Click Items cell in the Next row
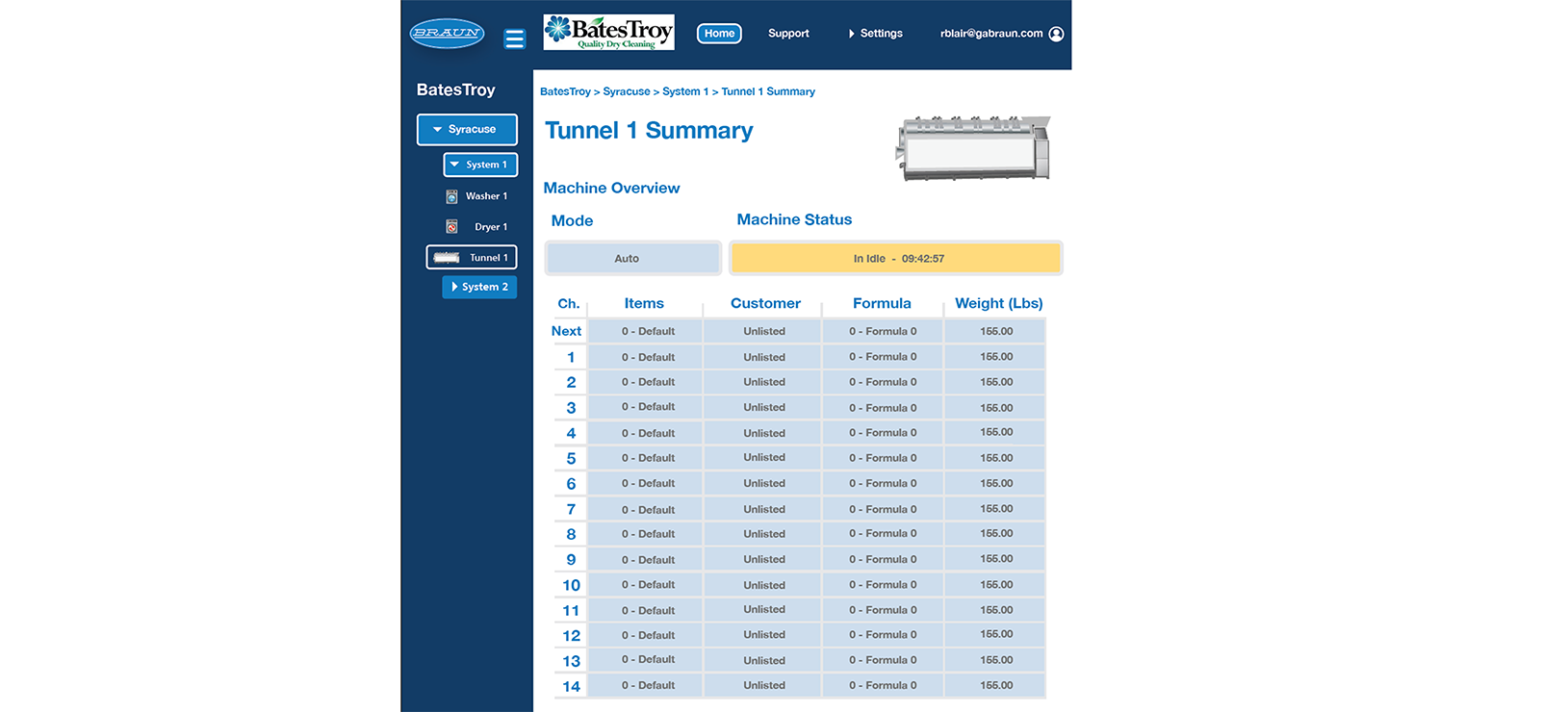The width and height of the screenshot is (1568, 712). [x=646, y=331]
